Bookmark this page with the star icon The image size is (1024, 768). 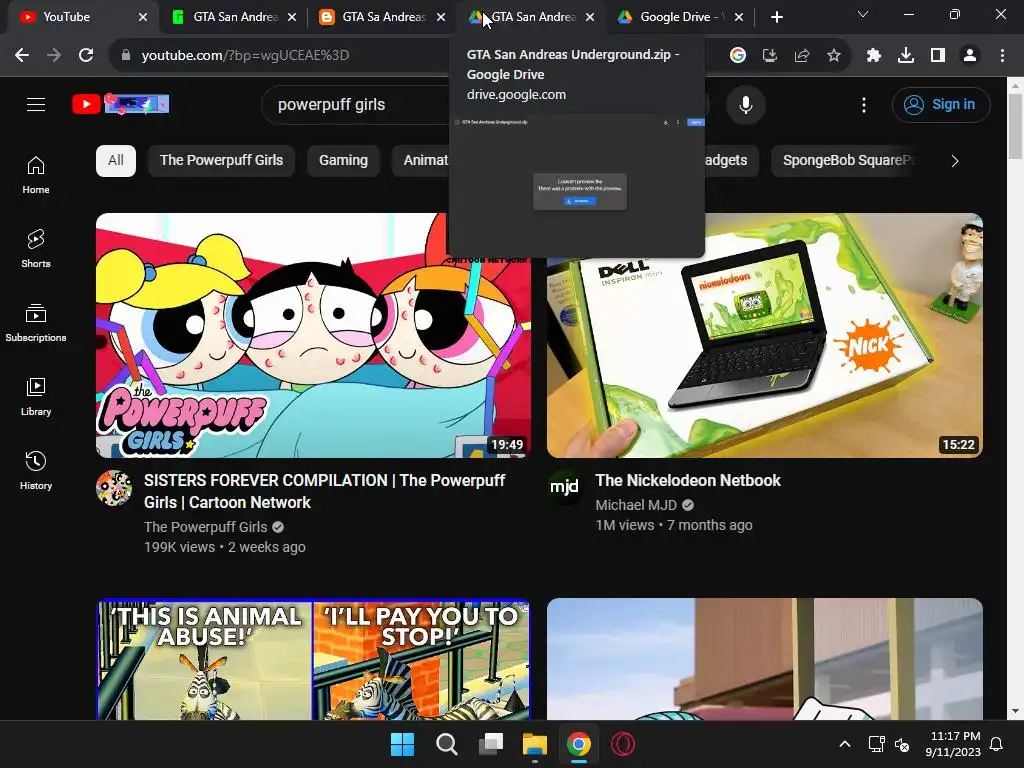(834, 56)
